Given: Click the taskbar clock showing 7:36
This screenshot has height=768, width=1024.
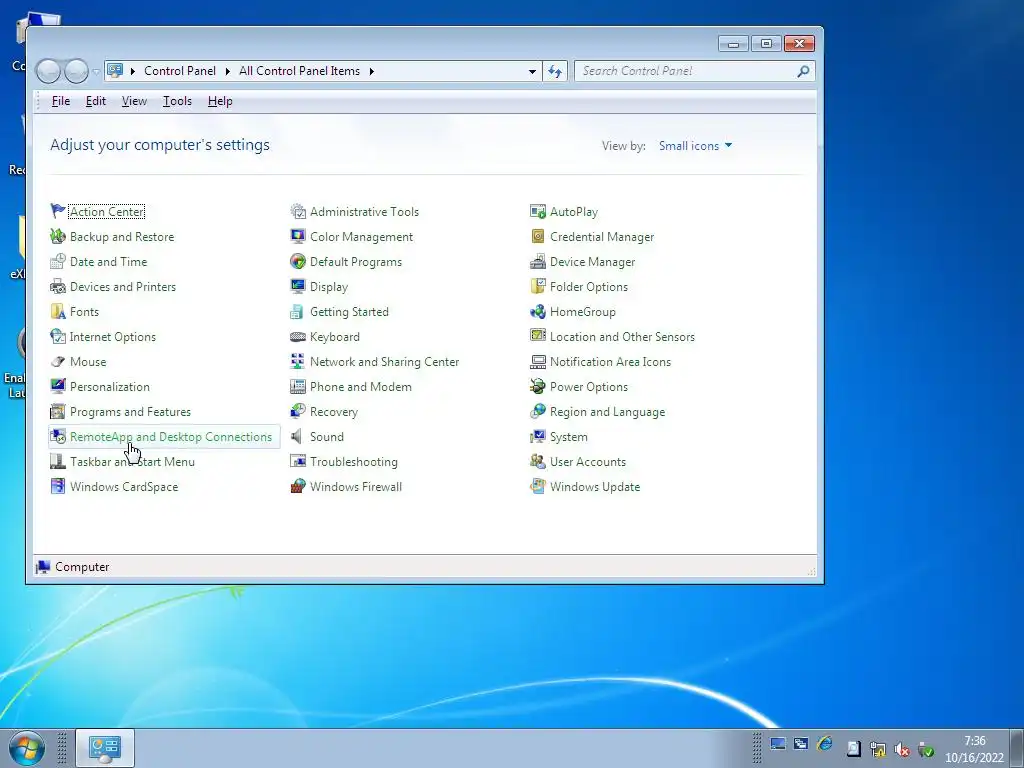Looking at the screenshot, I should [x=974, y=749].
